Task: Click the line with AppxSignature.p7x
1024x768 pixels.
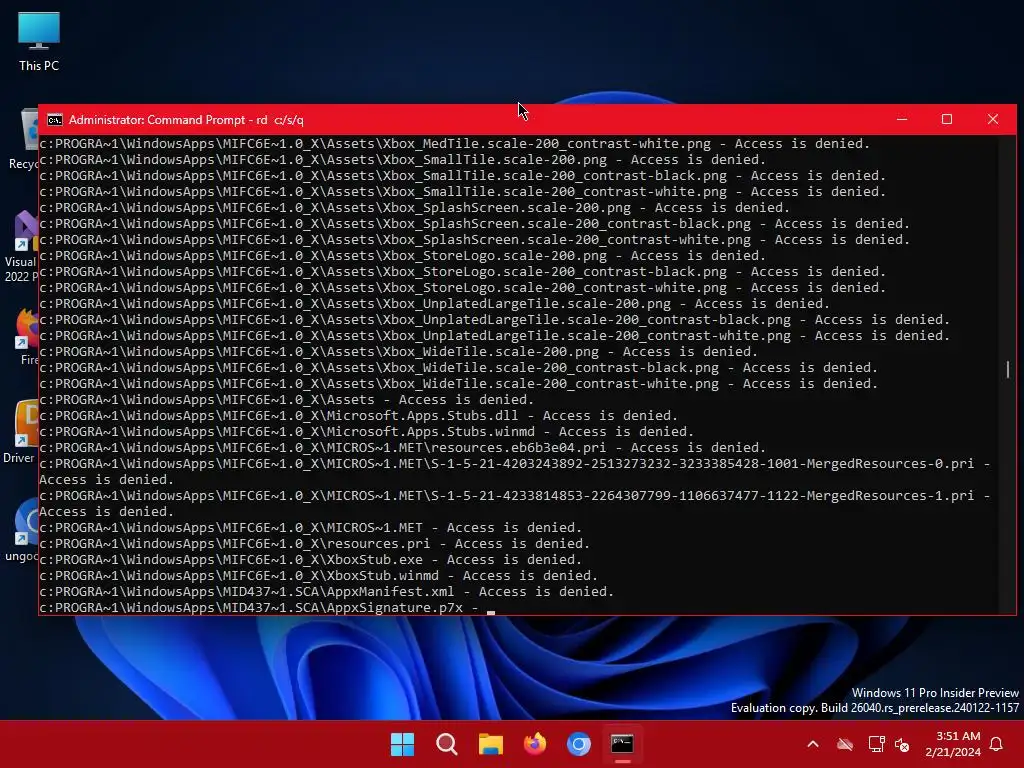Action: 259,608
